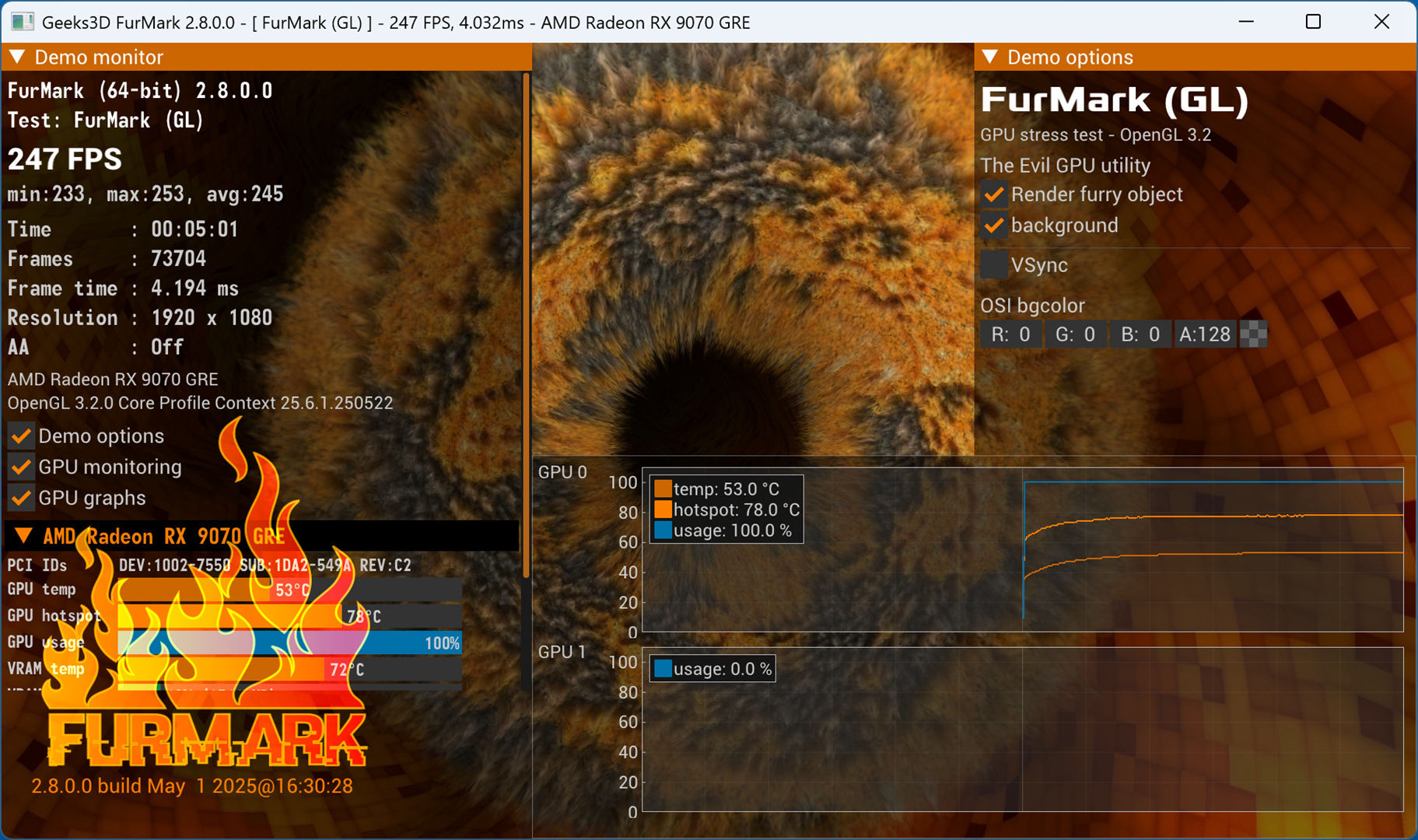This screenshot has height=840, width=1418.
Task: Click the FurMark (GL) heading
Action: (1114, 100)
